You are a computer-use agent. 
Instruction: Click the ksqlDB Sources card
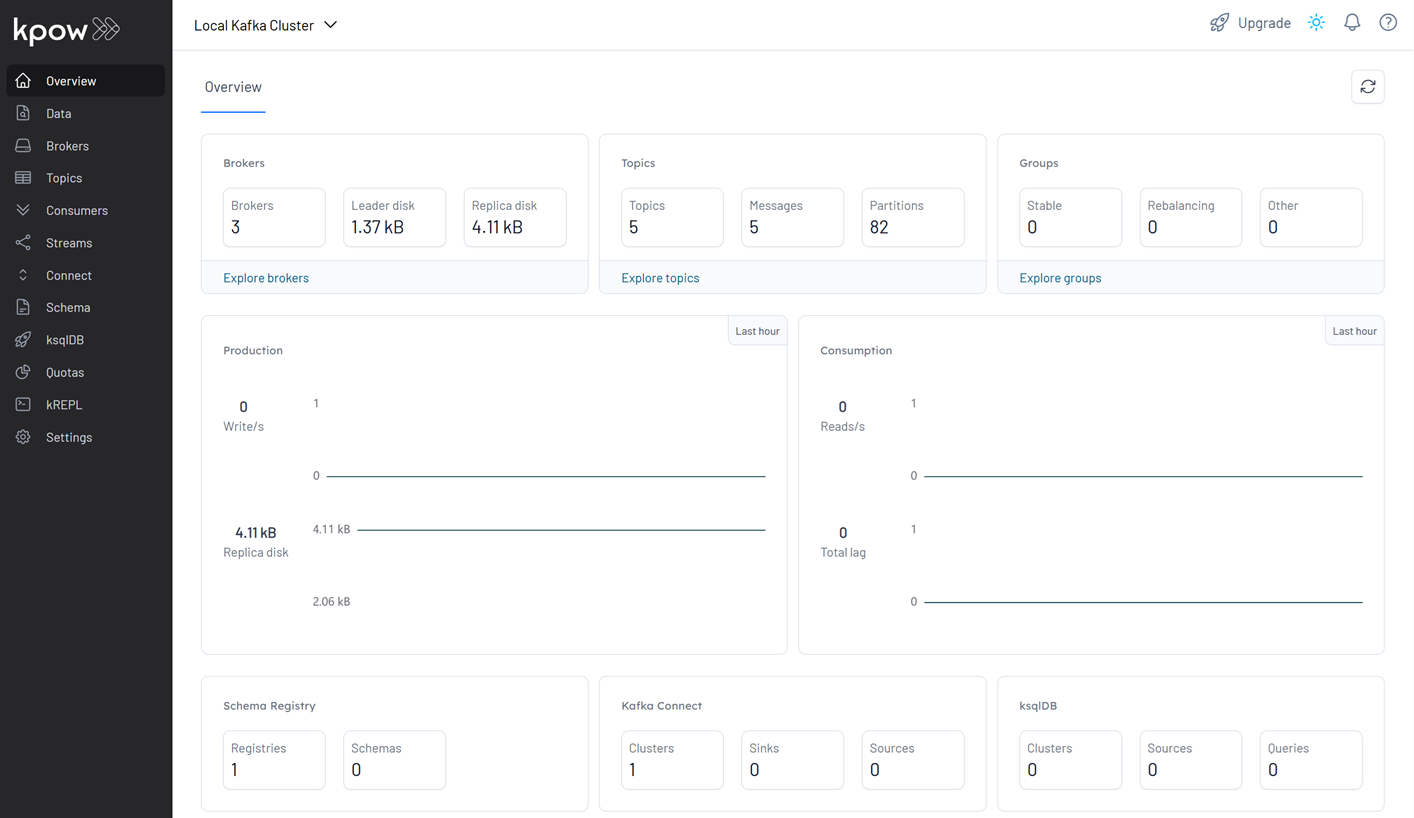[x=1191, y=760]
